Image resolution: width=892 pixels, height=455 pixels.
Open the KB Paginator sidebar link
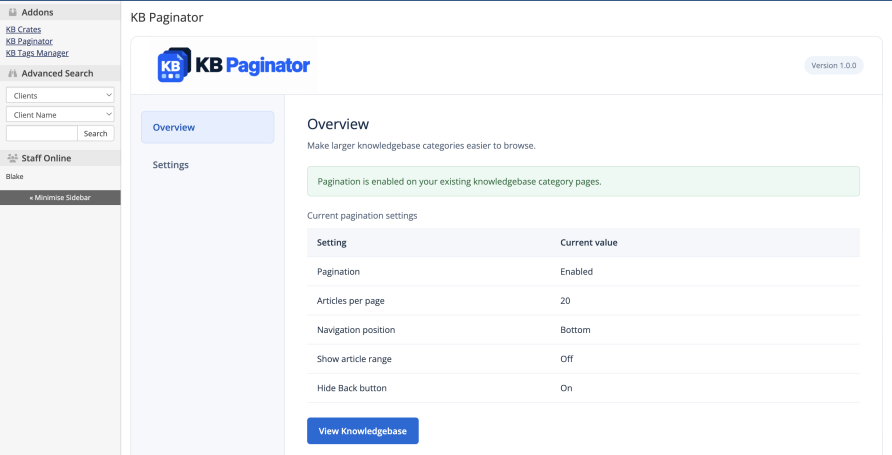pos(29,41)
